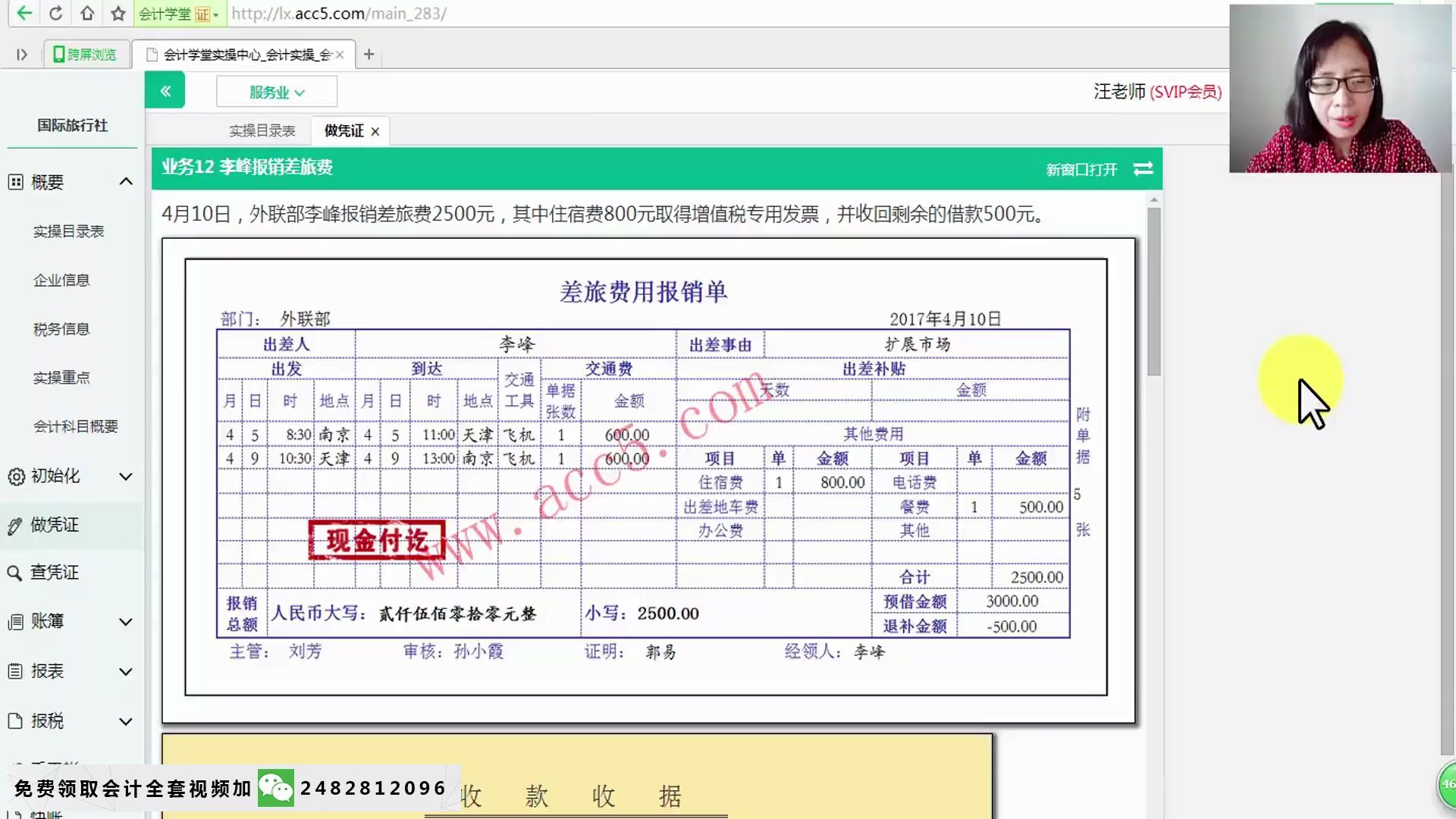Collapse the 概要 section chevron

pyautogui.click(x=125, y=181)
